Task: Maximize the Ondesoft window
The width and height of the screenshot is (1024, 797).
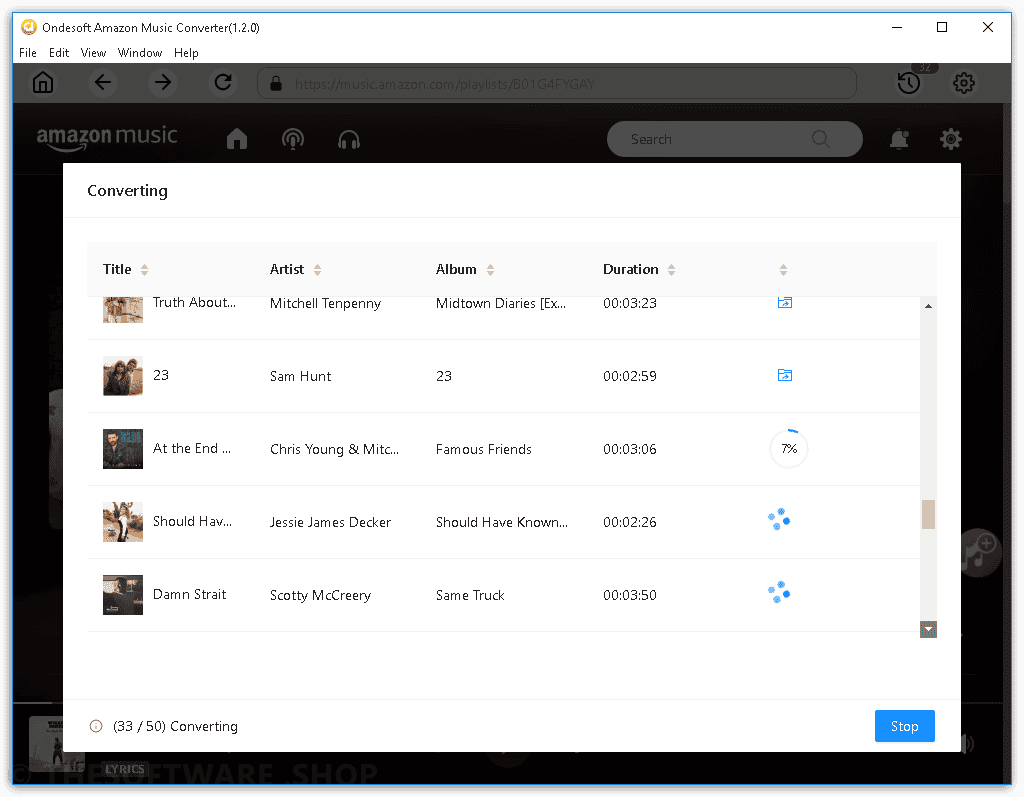Action: (x=942, y=27)
